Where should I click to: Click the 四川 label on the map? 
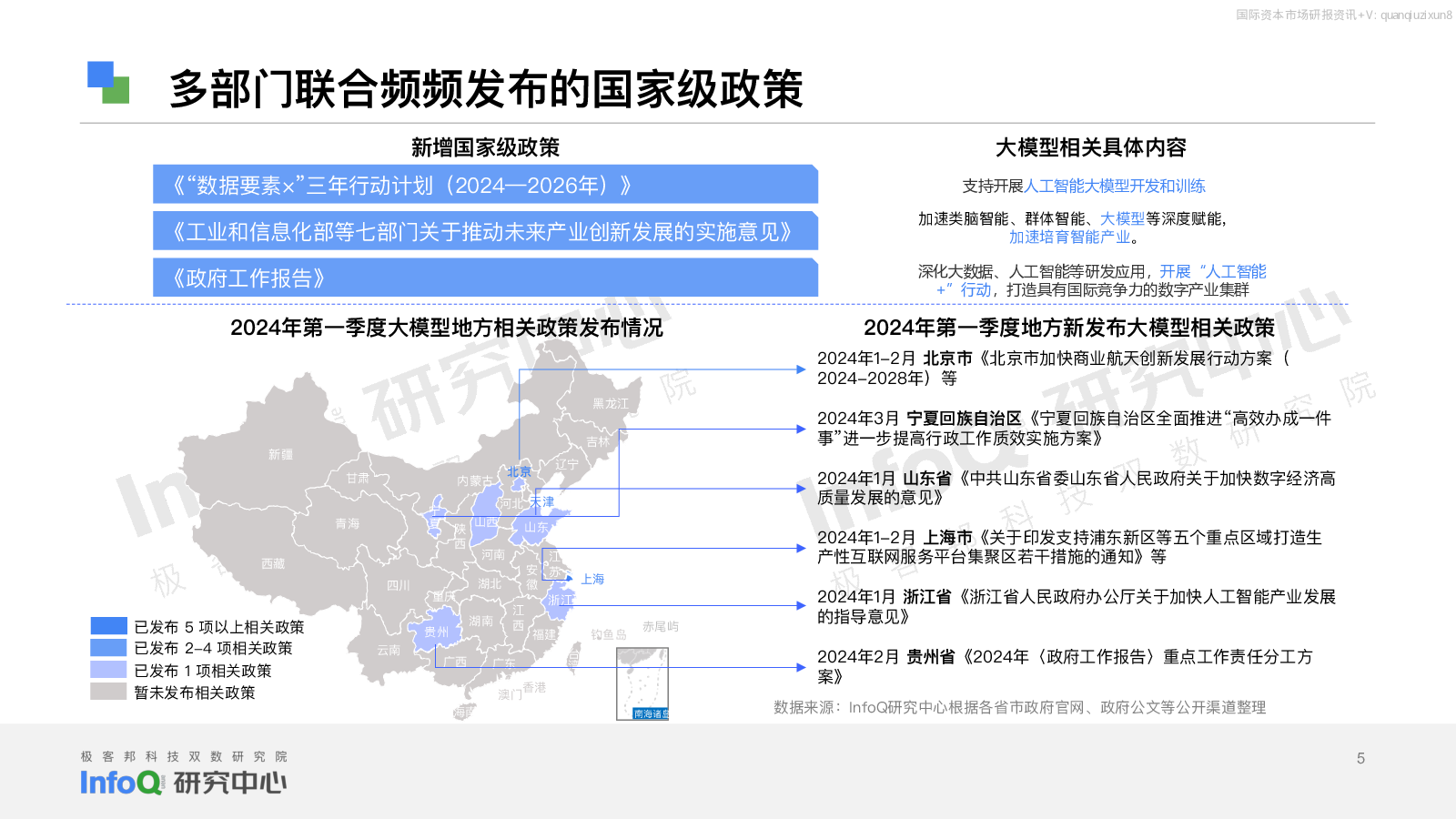[399, 585]
